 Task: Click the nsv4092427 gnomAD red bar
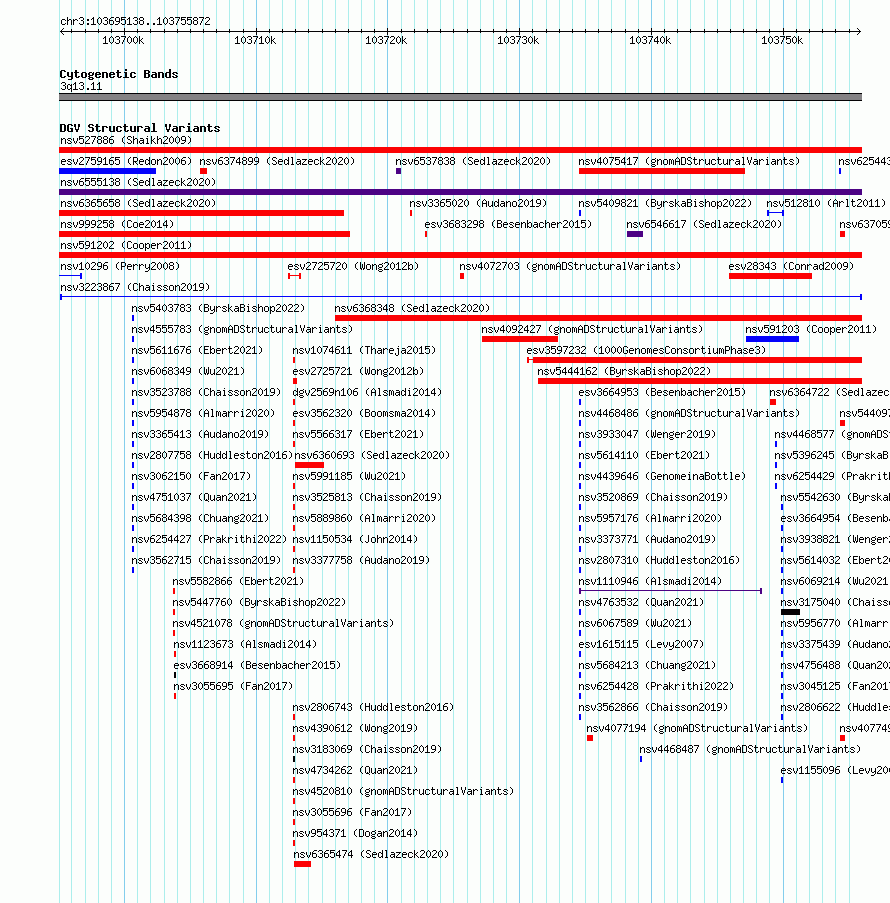point(520,339)
